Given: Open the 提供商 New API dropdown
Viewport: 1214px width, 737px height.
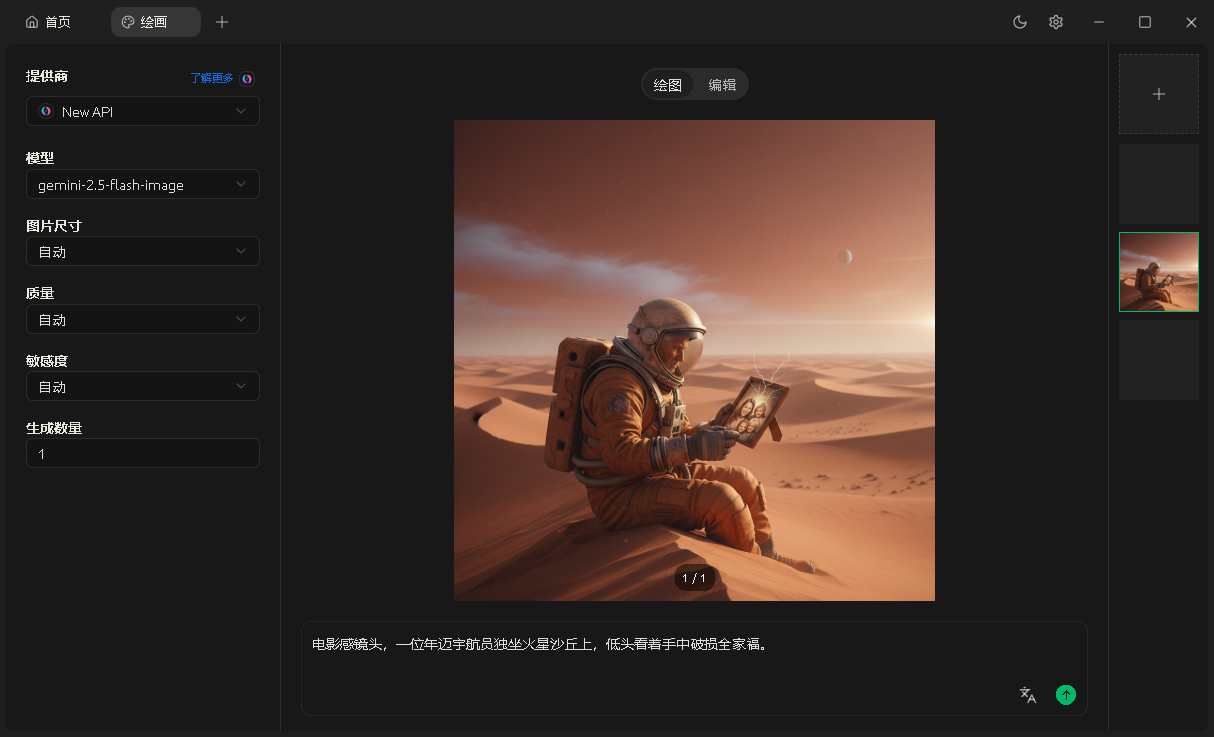Looking at the screenshot, I should [142, 112].
